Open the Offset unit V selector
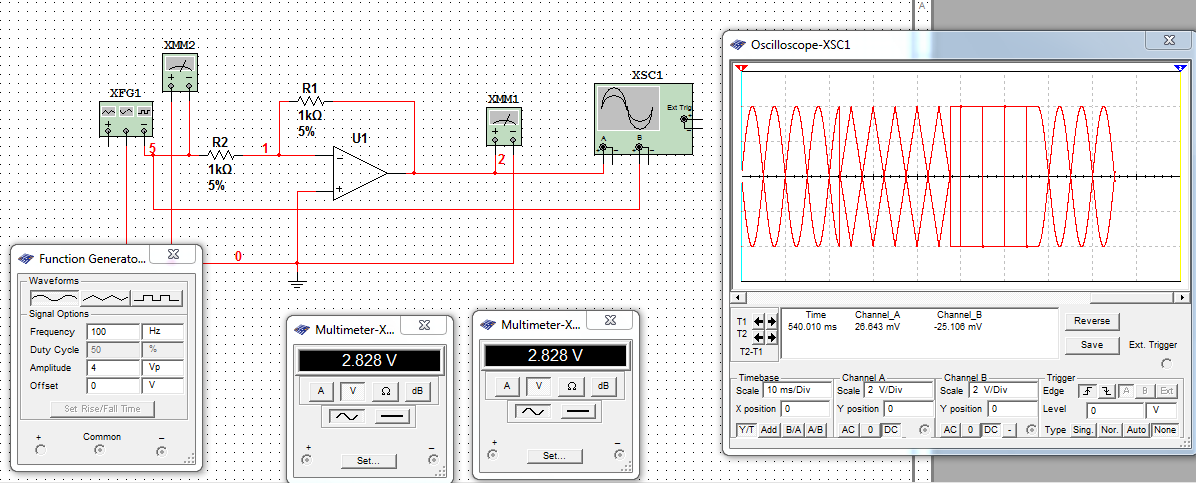Viewport: 1196px width, 483px height. 162,386
